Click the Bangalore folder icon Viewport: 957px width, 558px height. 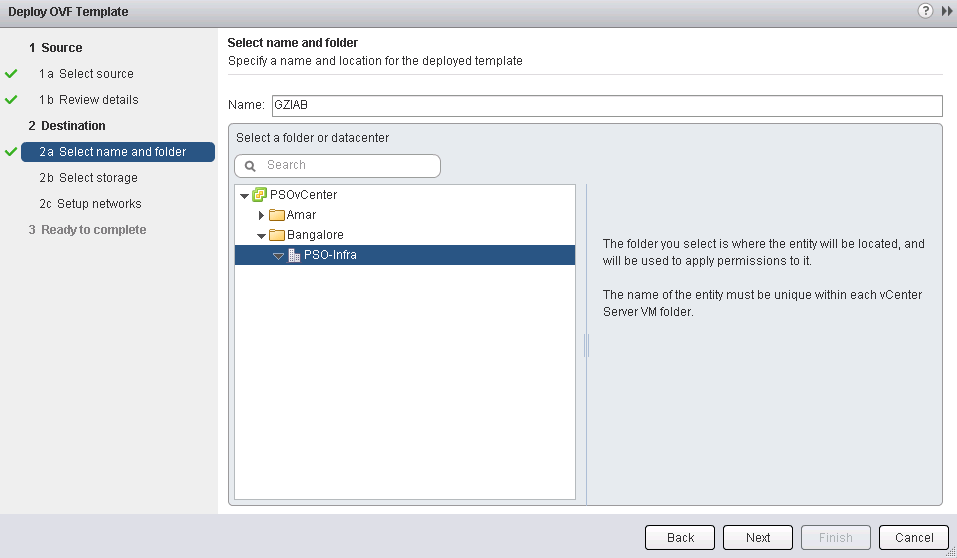(277, 235)
